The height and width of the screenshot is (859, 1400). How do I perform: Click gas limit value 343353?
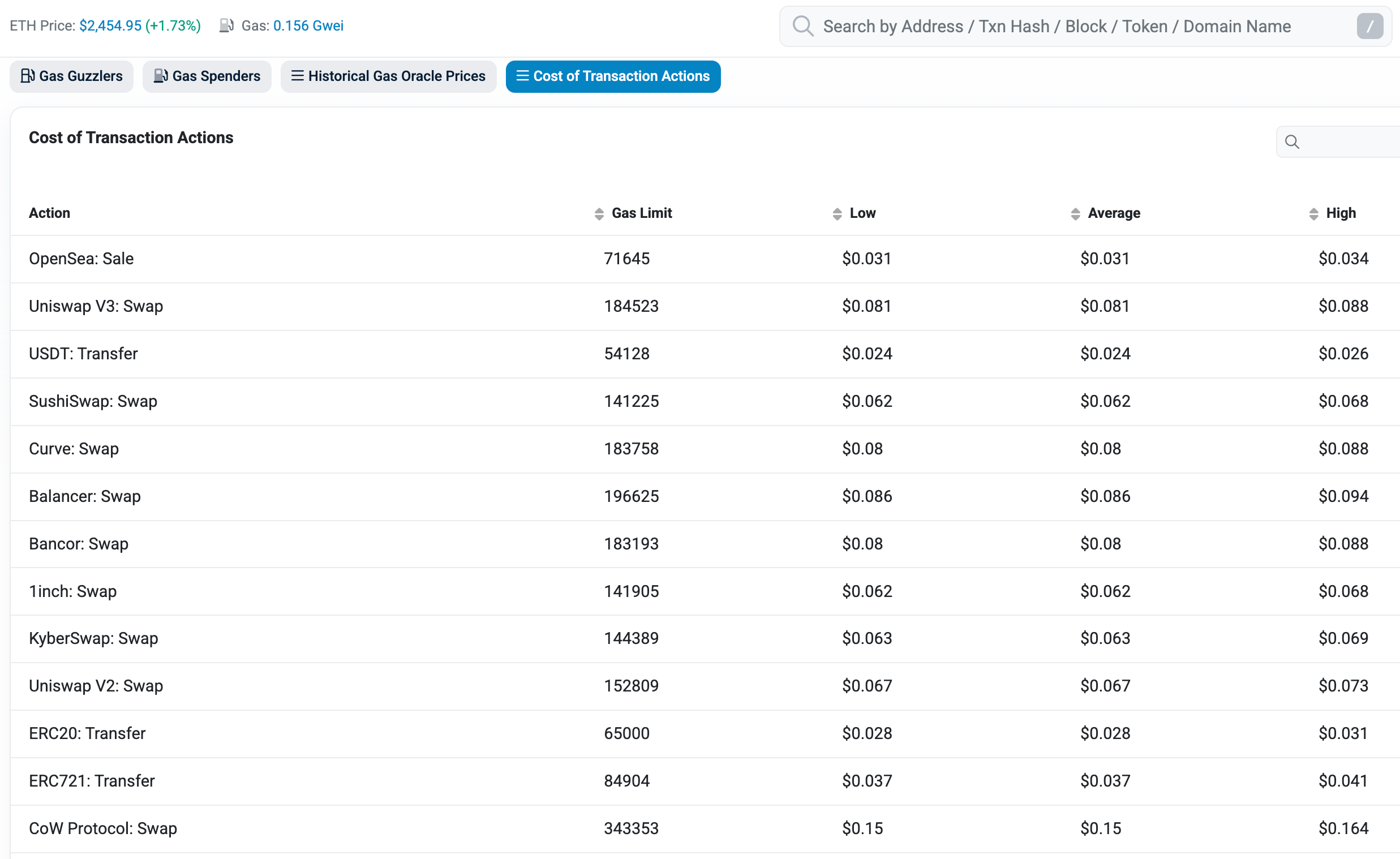click(632, 828)
